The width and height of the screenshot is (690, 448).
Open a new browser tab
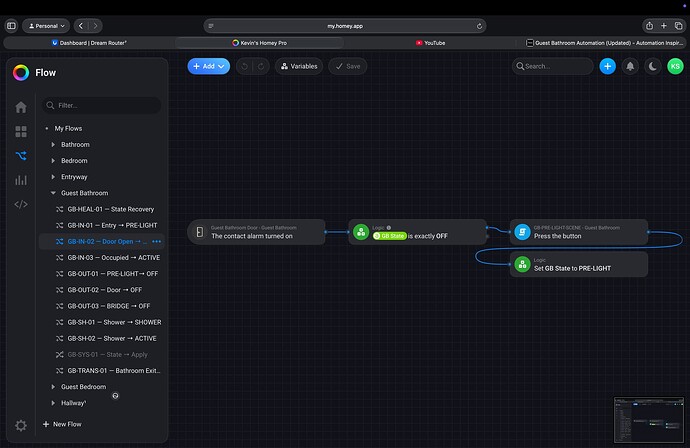click(664, 26)
